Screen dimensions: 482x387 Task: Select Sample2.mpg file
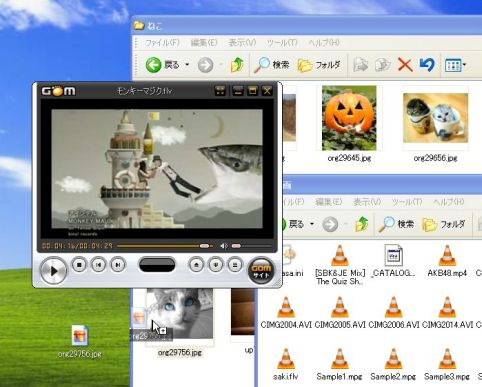click(x=393, y=364)
